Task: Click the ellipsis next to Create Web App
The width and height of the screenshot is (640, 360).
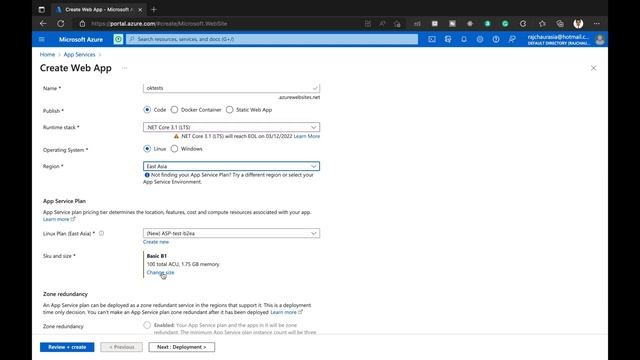Action: 124,68
